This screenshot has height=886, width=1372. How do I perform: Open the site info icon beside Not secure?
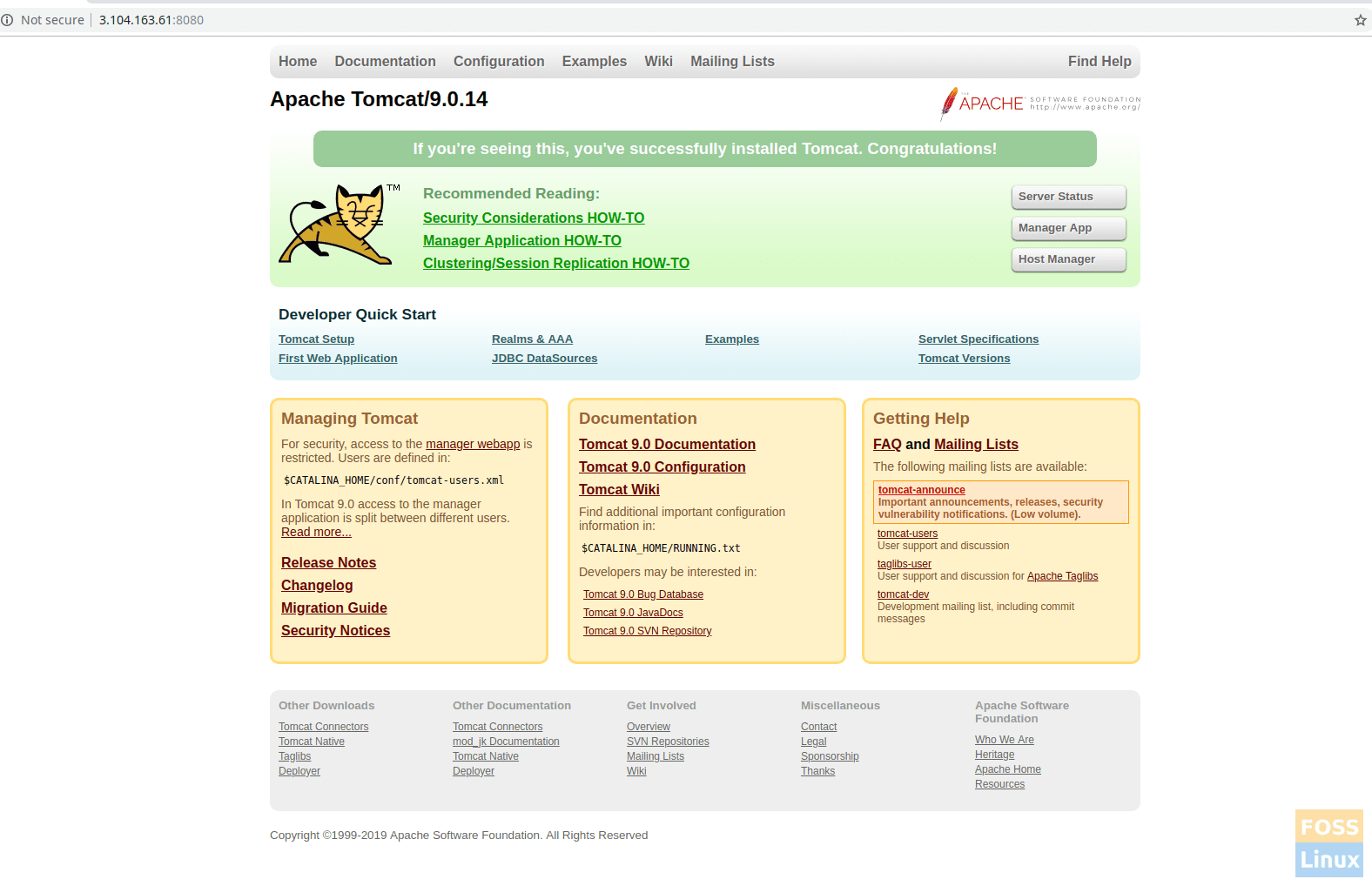[7, 20]
